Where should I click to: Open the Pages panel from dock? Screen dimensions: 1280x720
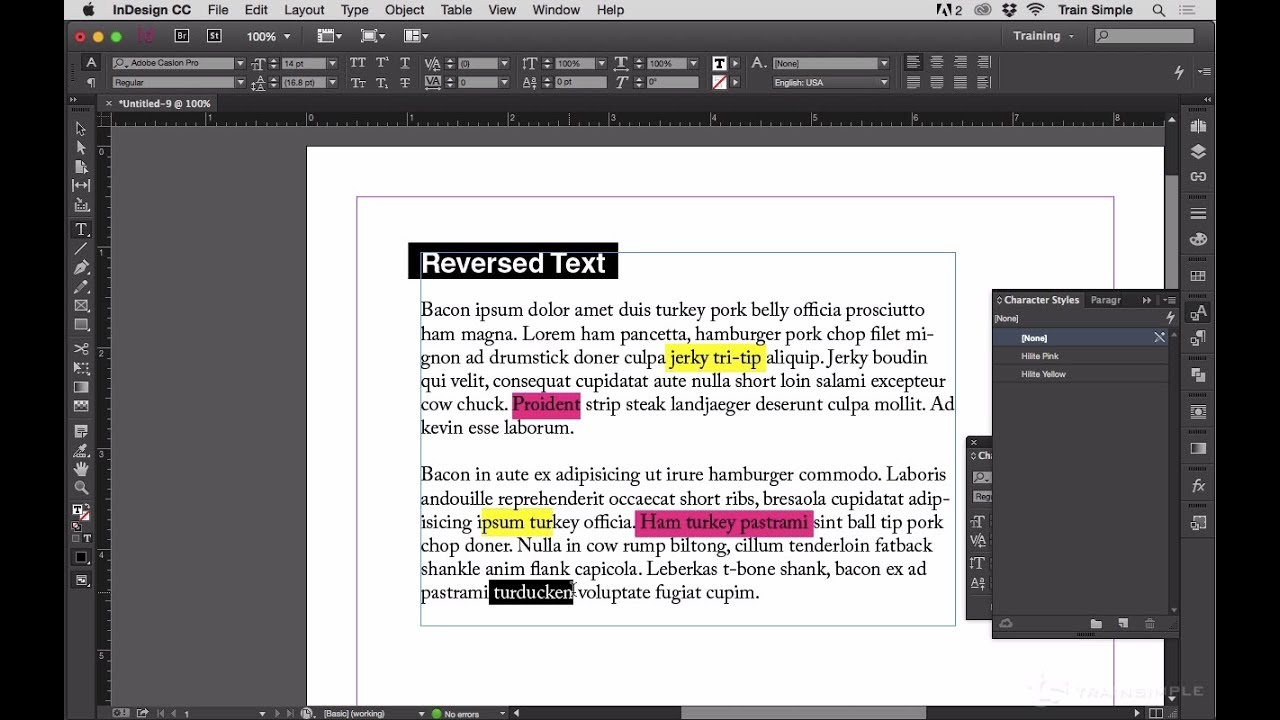(1198, 126)
